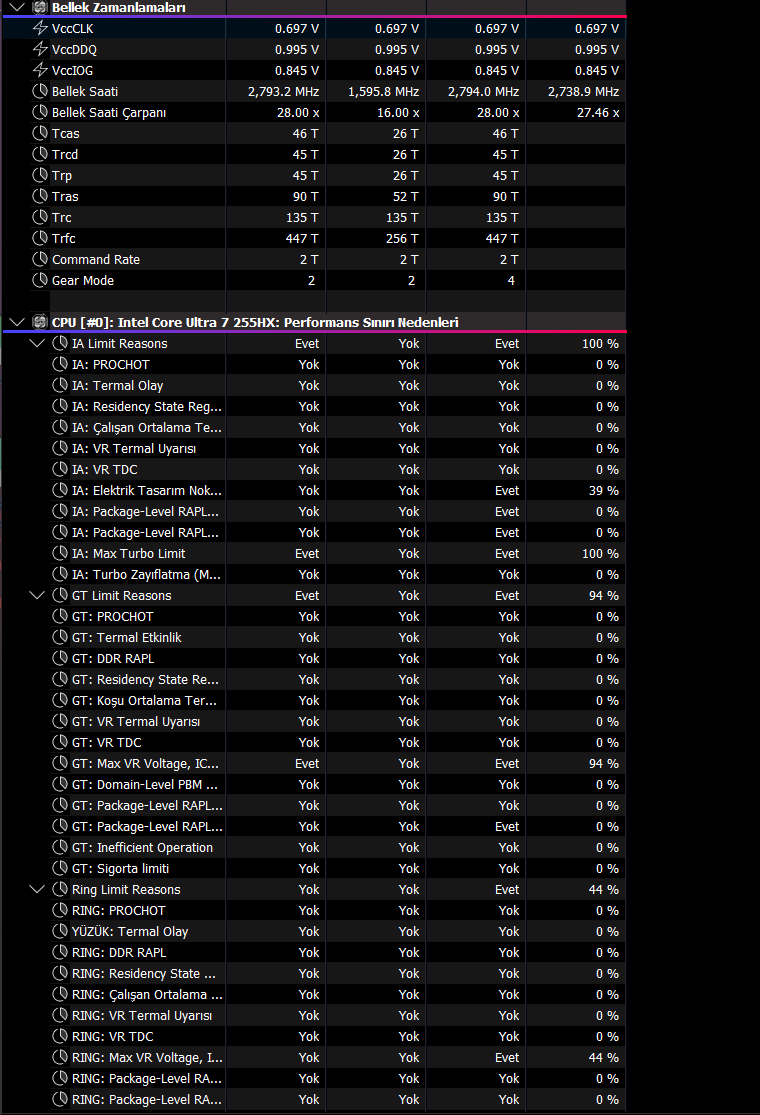The image size is (760, 1115).
Task: Select the 'IA: Çalışan Ortalama Te...' label
Action: (146, 427)
